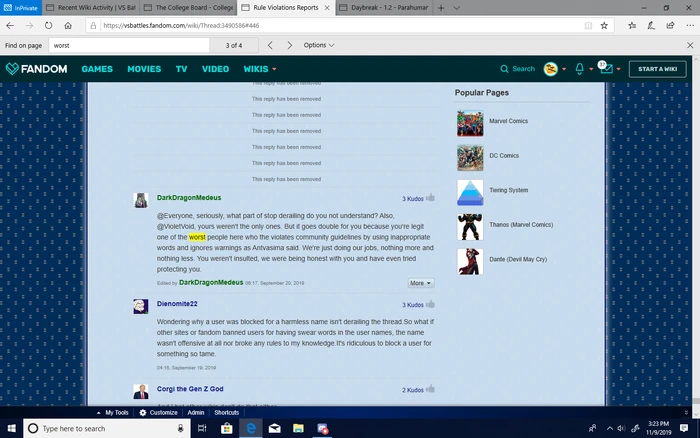Image resolution: width=700 pixels, height=438 pixels.
Task: Open Dante (Devil May Cry) page
Action: coord(518,259)
